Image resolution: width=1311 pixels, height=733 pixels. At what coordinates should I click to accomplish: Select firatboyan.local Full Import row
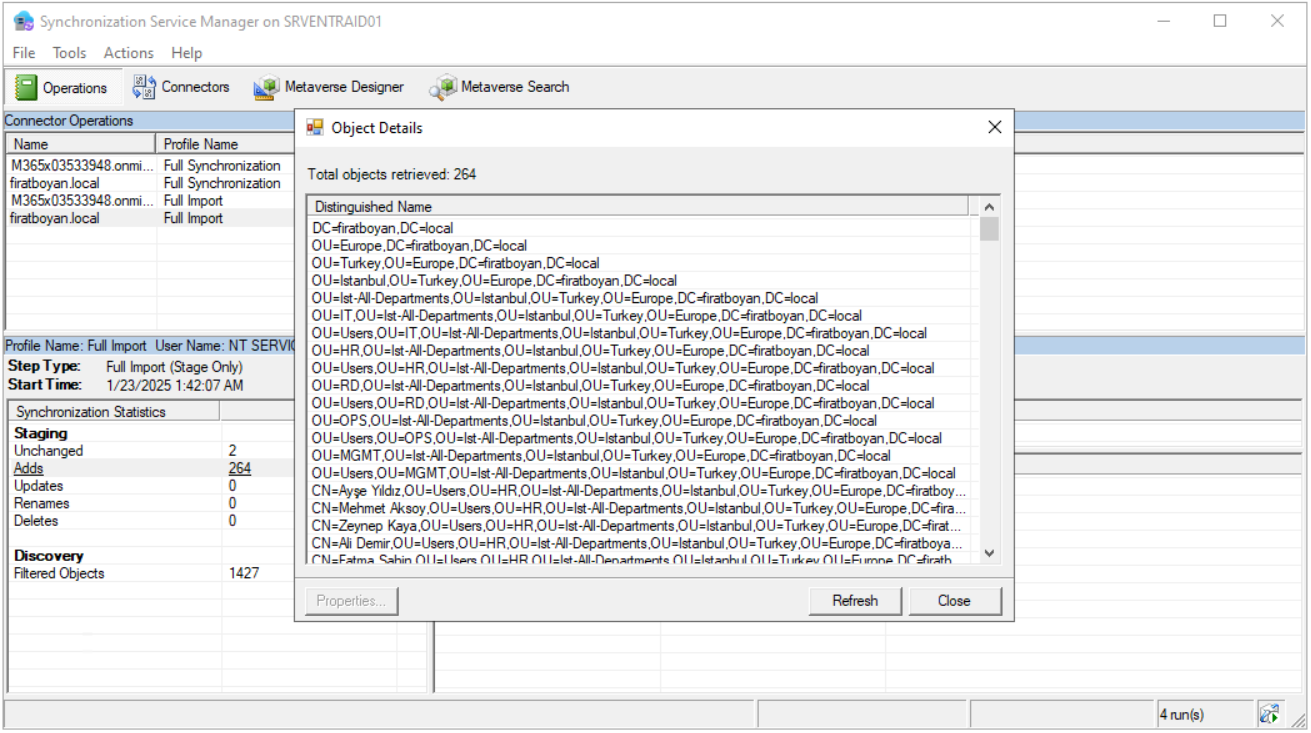pyautogui.click(x=150, y=218)
